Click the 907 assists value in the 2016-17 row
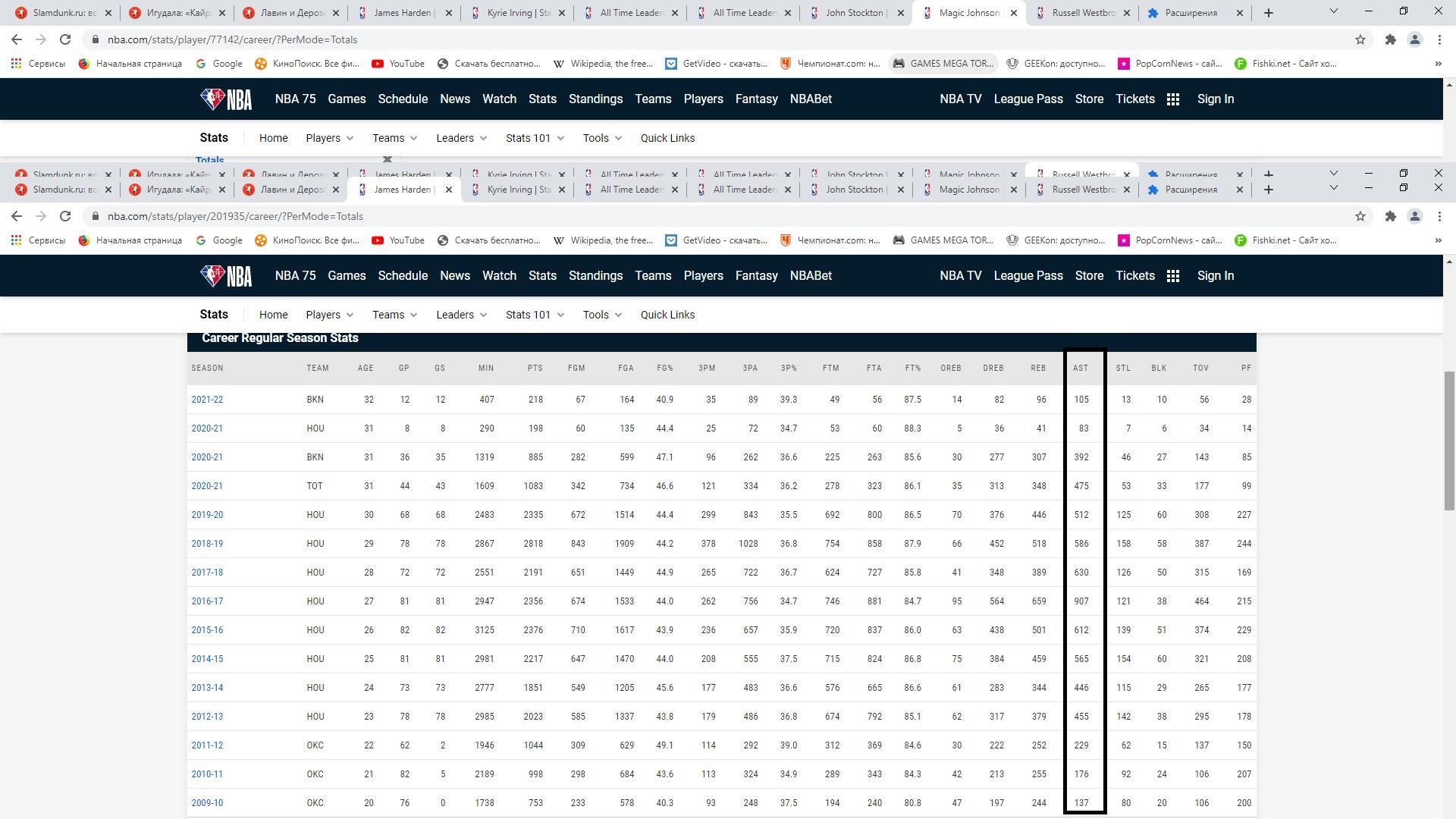This screenshot has width=1456, height=819. [1081, 601]
